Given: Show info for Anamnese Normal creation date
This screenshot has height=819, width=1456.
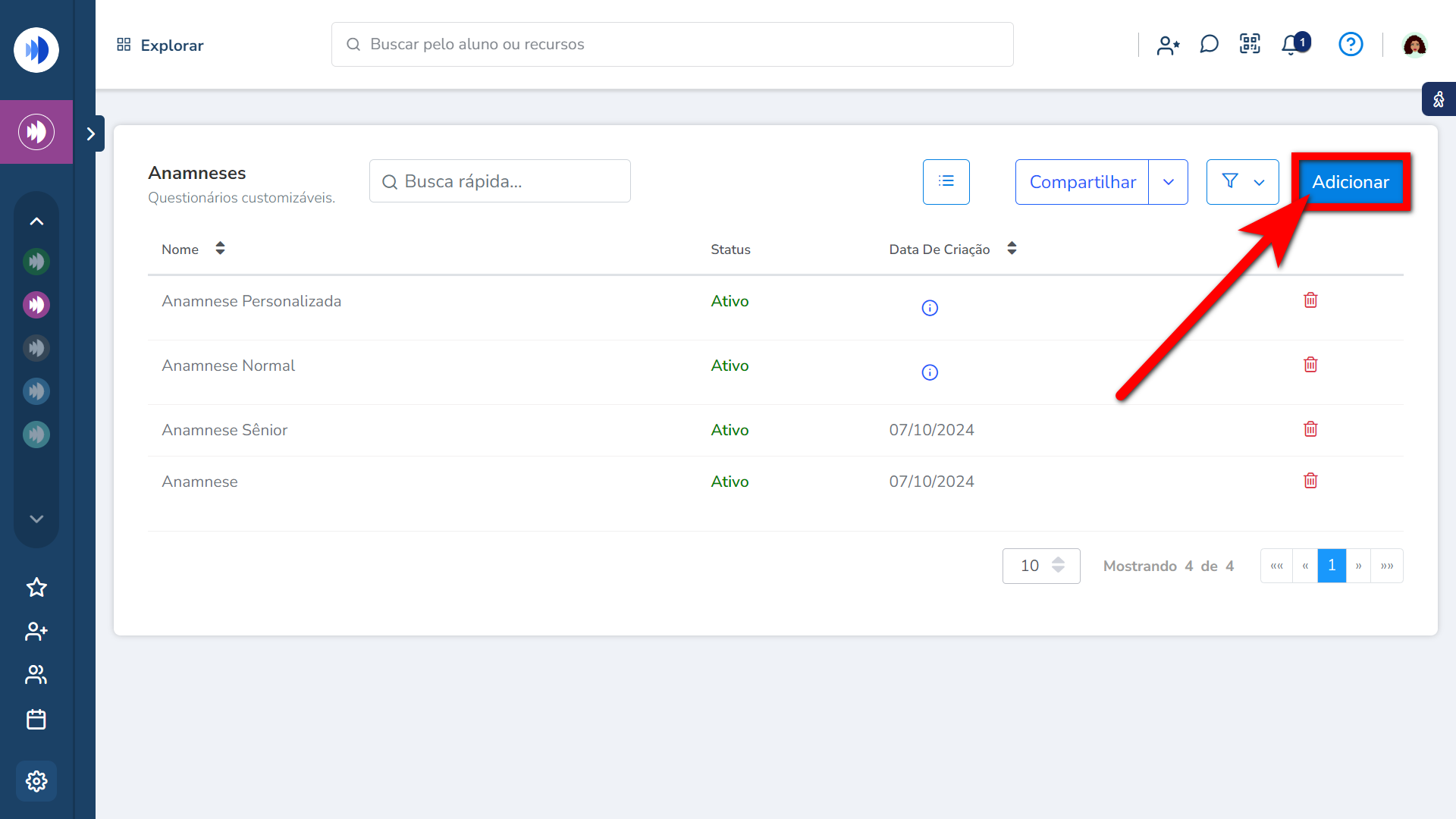Looking at the screenshot, I should pyautogui.click(x=930, y=372).
